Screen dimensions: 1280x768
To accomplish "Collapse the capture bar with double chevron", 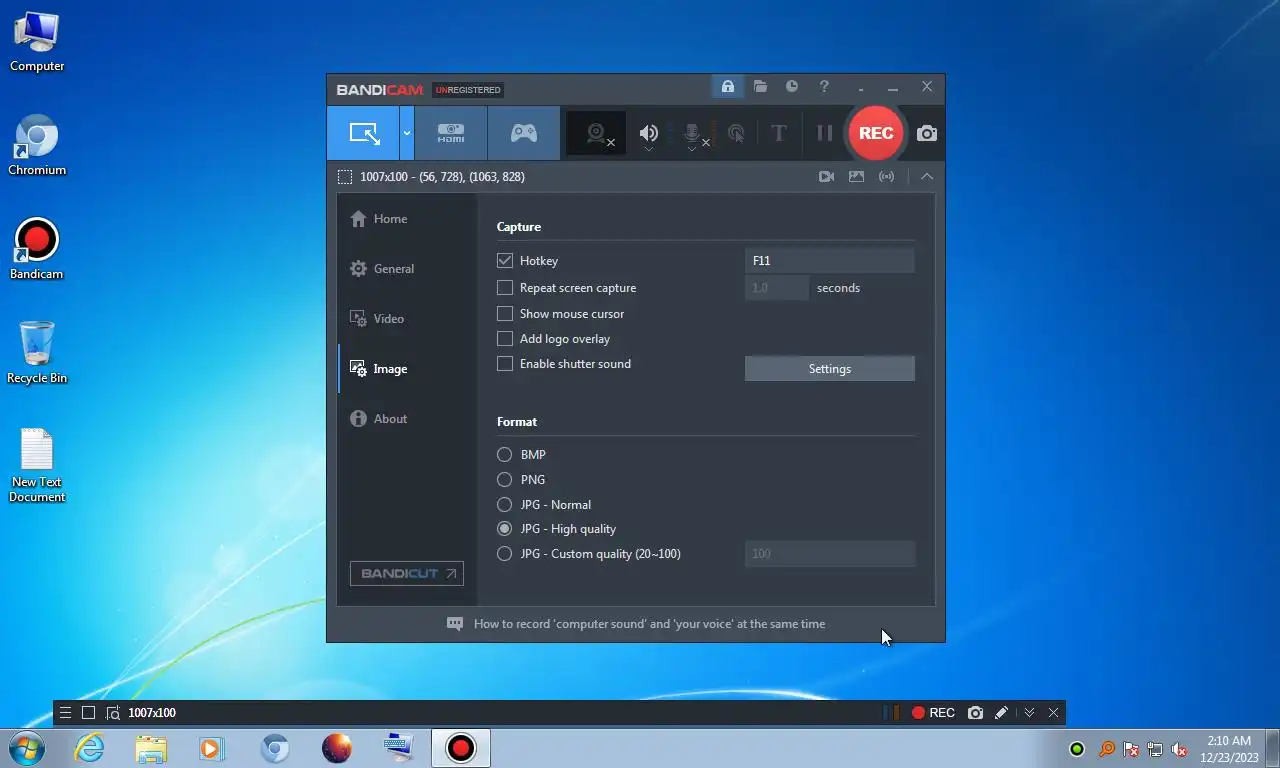I will (x=1029, y=713).
